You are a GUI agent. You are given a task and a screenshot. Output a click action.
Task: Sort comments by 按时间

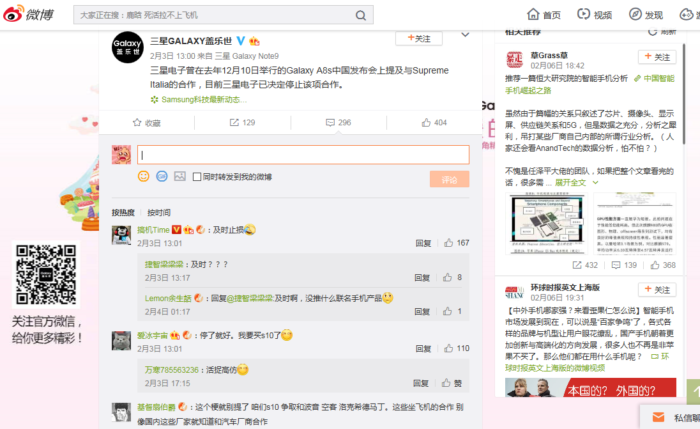tap(159, 212)
